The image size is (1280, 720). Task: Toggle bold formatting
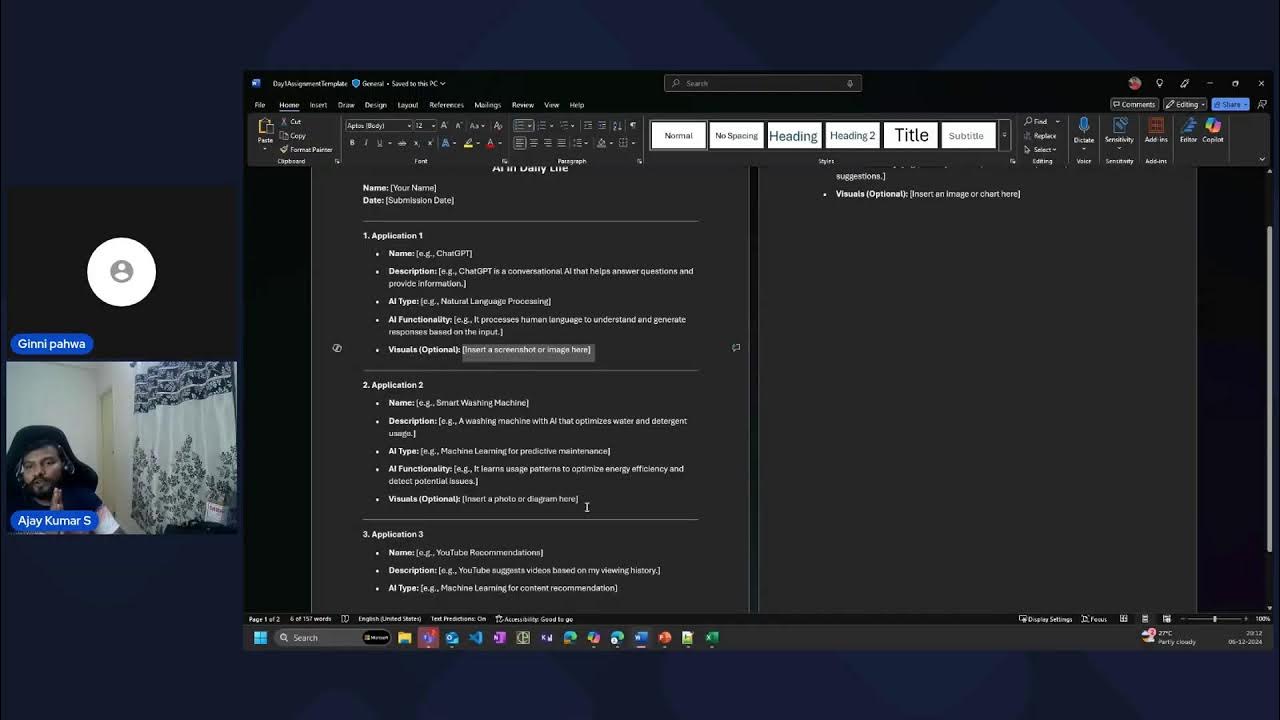[x=352, y=143]
